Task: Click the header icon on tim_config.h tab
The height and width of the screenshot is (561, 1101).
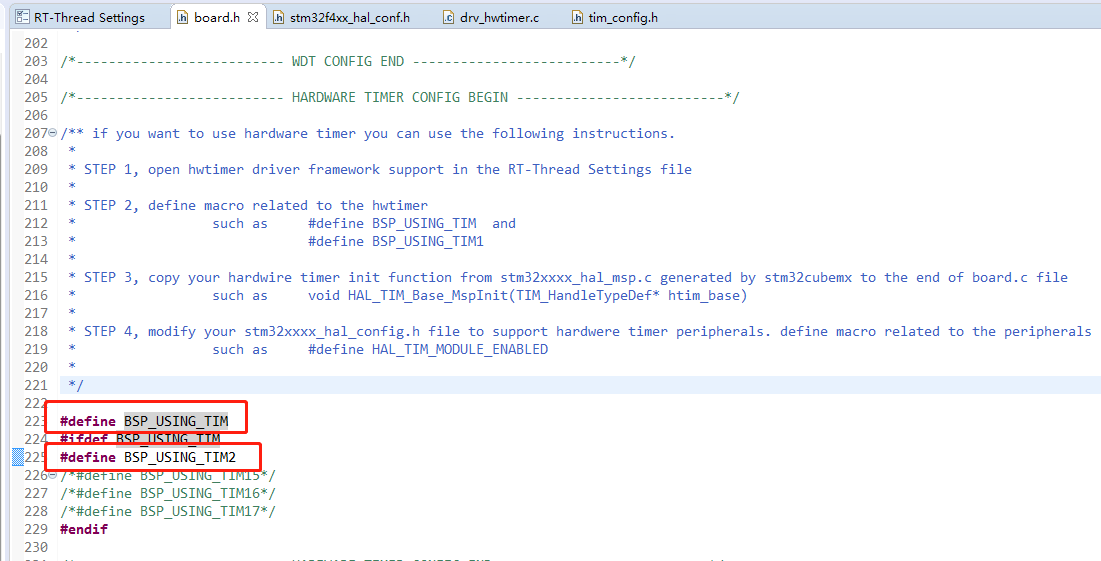Action: click(x=578, y=17)
